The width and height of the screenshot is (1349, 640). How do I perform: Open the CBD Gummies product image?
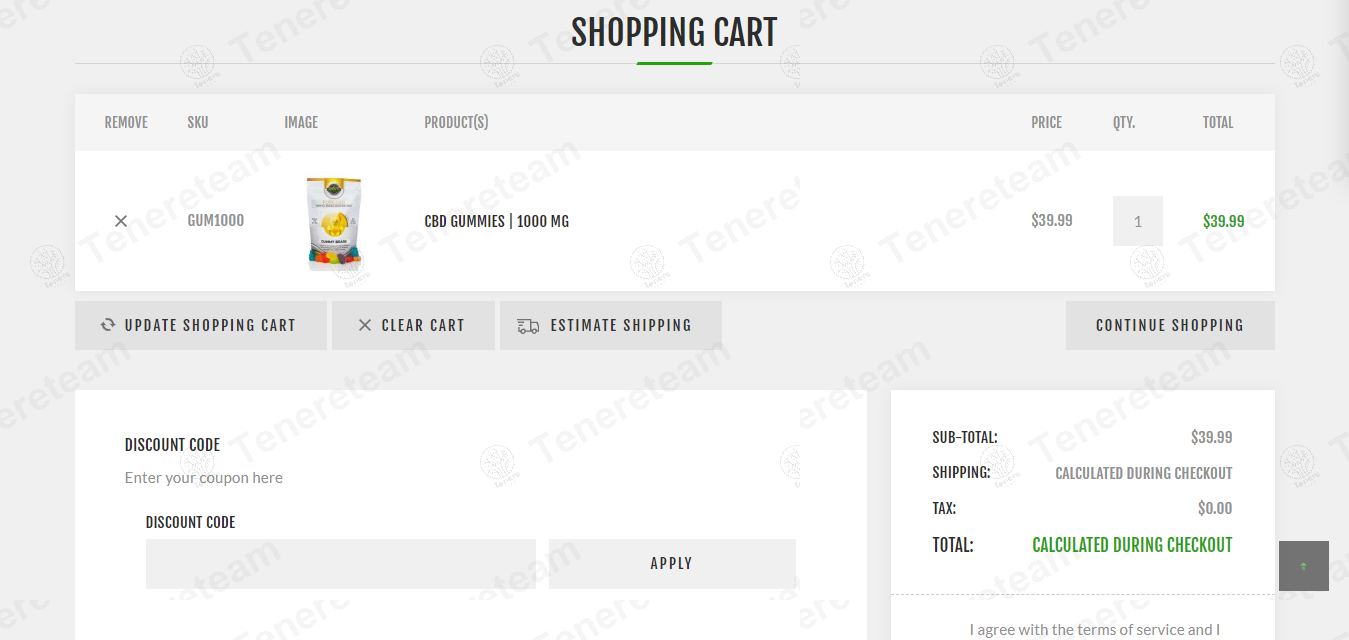point(334,223)
